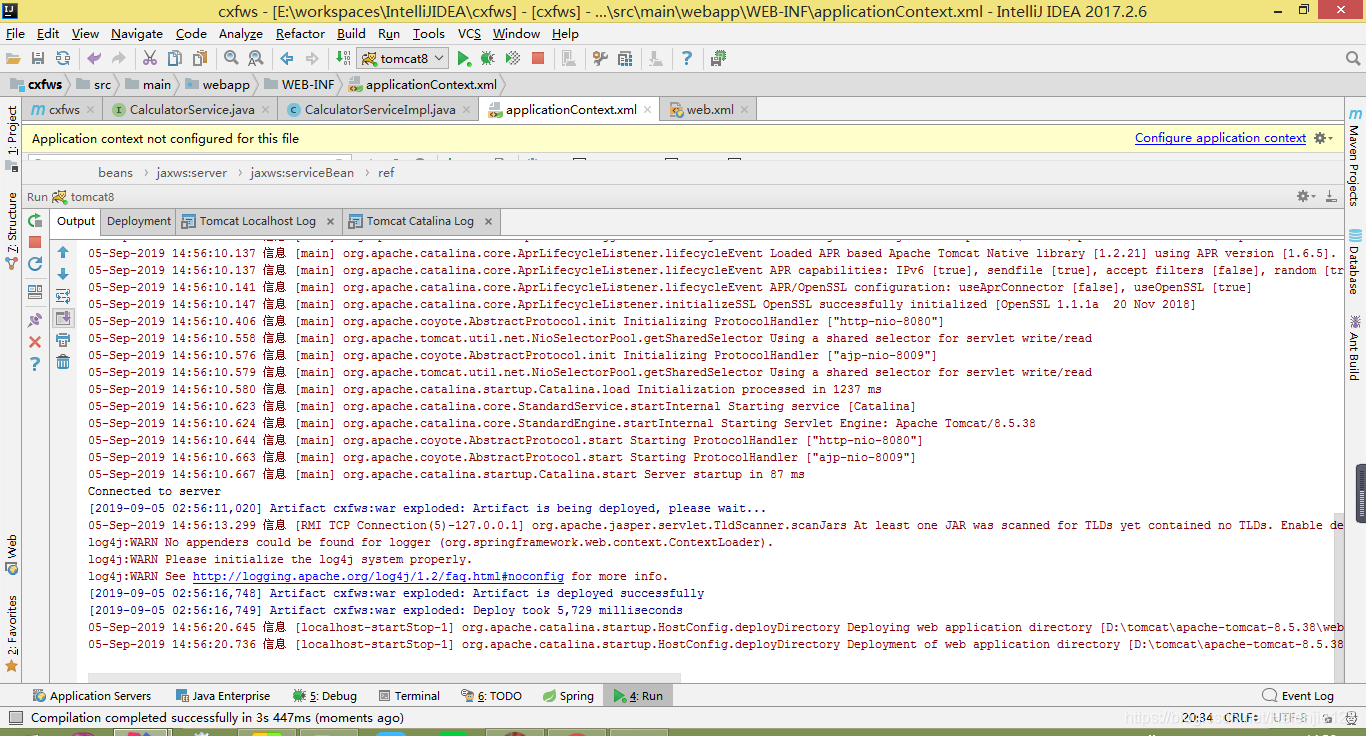Open the Run panel gear settings menu
The image size is (1366, 736).
[x=1305, y=197]
